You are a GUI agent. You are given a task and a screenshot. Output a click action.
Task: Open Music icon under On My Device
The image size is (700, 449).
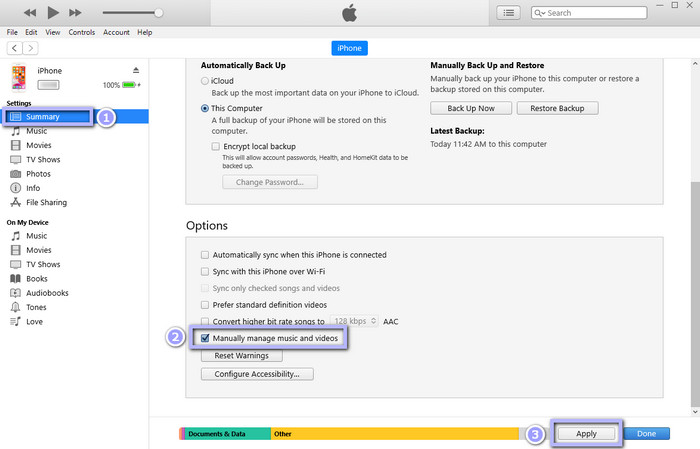[x=16, y=236]
